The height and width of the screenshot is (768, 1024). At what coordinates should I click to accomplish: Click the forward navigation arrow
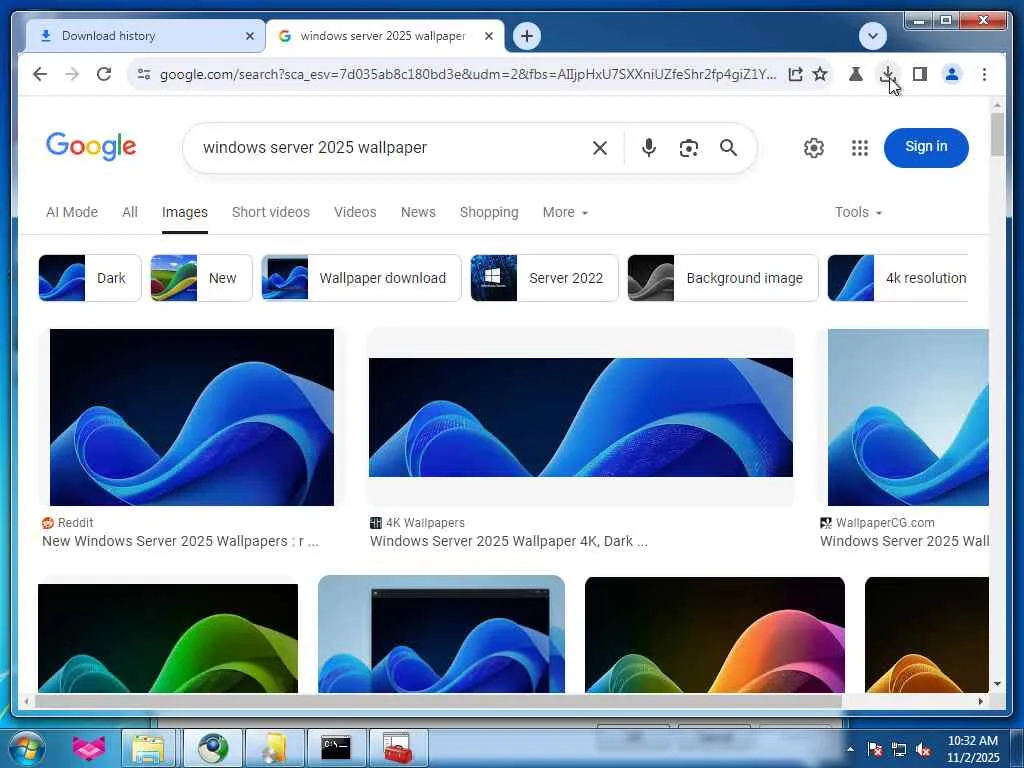tap(72, 74)
